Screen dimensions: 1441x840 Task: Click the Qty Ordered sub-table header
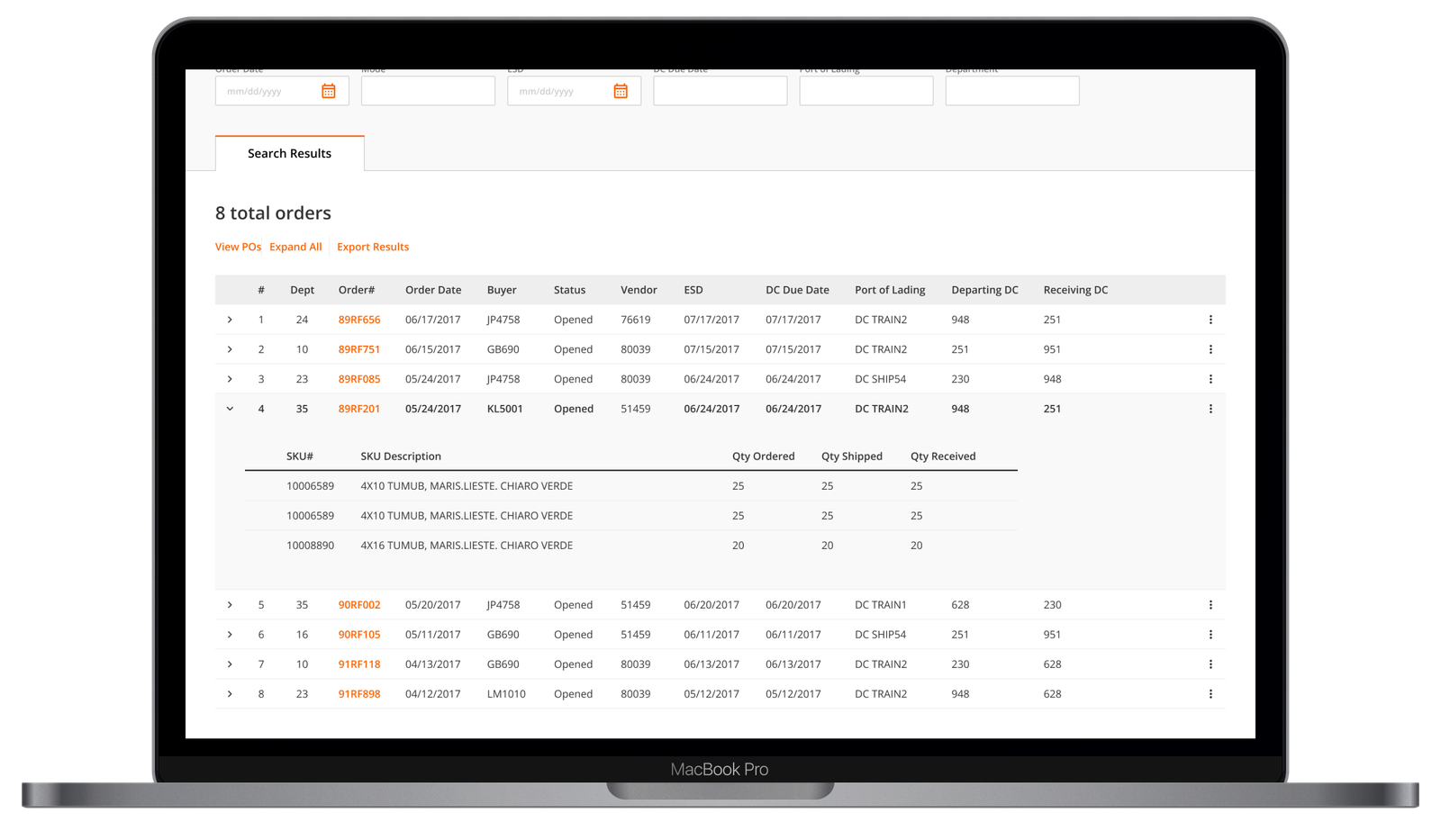tap(763, 456)
